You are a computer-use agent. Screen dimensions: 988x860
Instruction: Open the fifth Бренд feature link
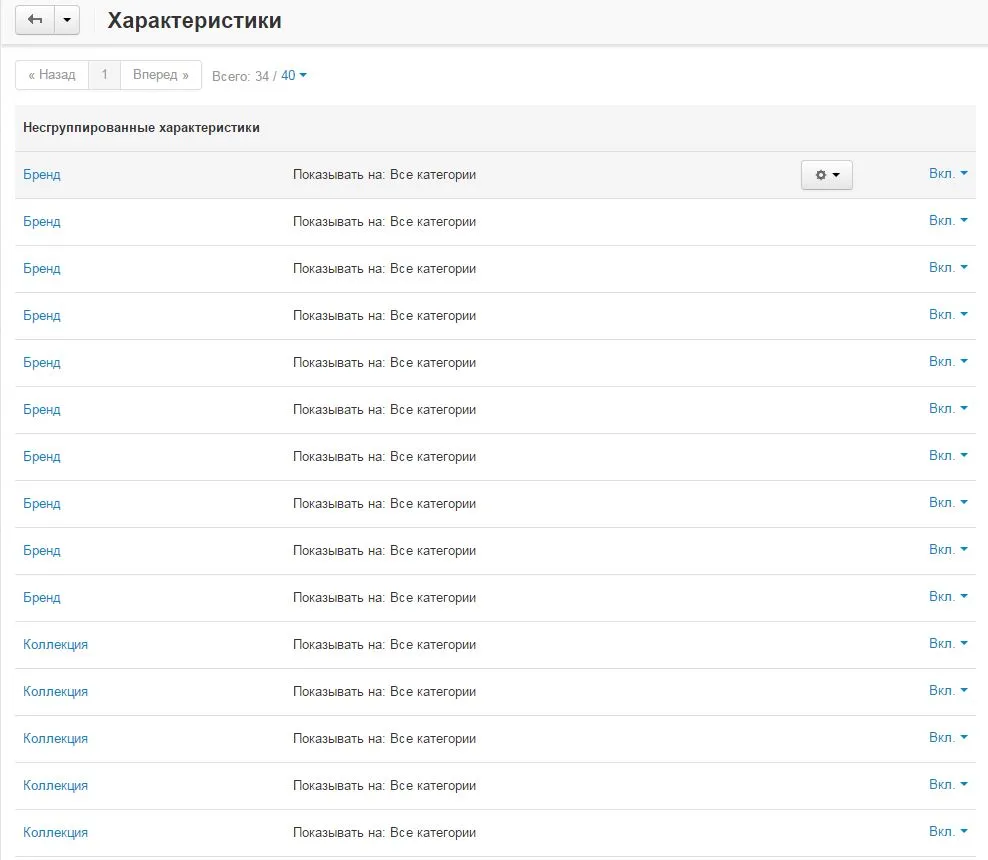(42, 362)
